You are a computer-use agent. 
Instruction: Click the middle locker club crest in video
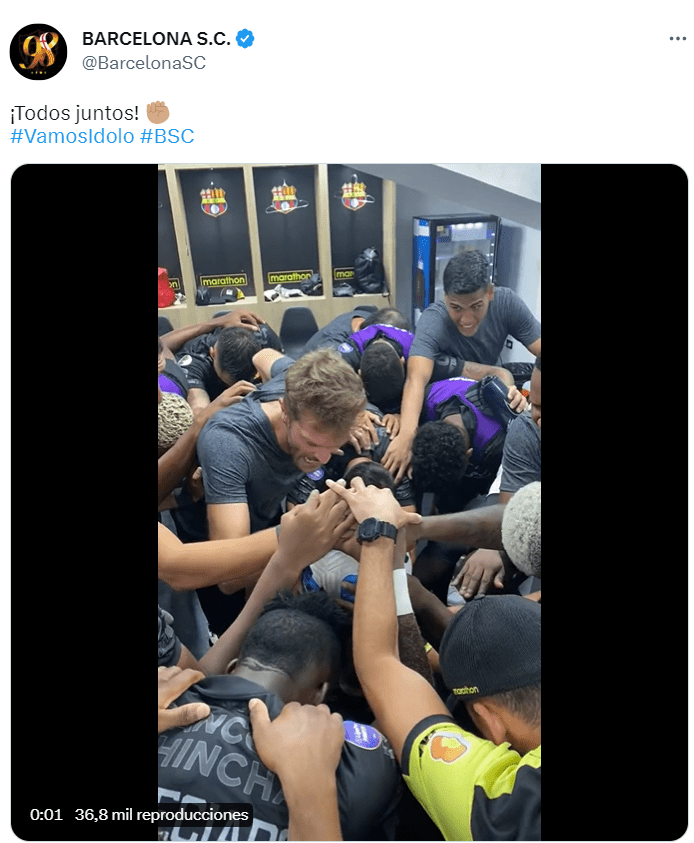pyautogui.click(x=284, y=197)
